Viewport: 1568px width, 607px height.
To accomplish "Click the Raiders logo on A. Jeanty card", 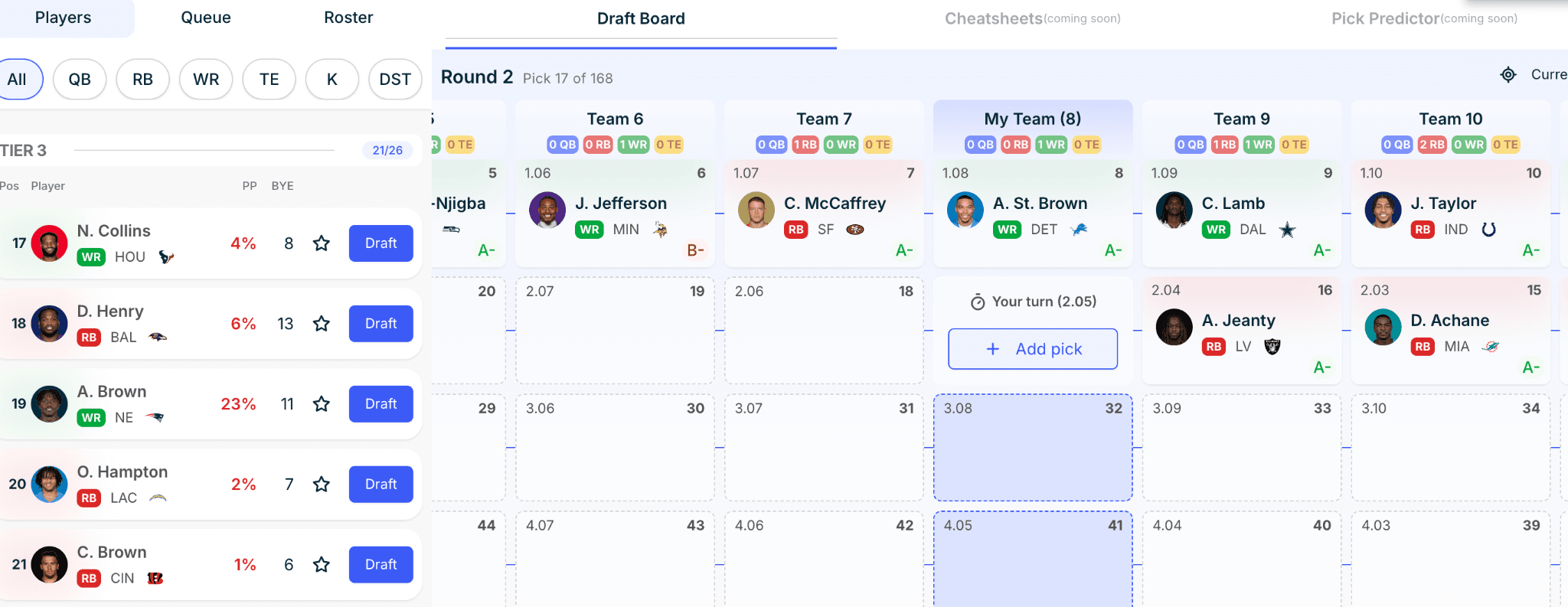I will tap(1272, 347).
